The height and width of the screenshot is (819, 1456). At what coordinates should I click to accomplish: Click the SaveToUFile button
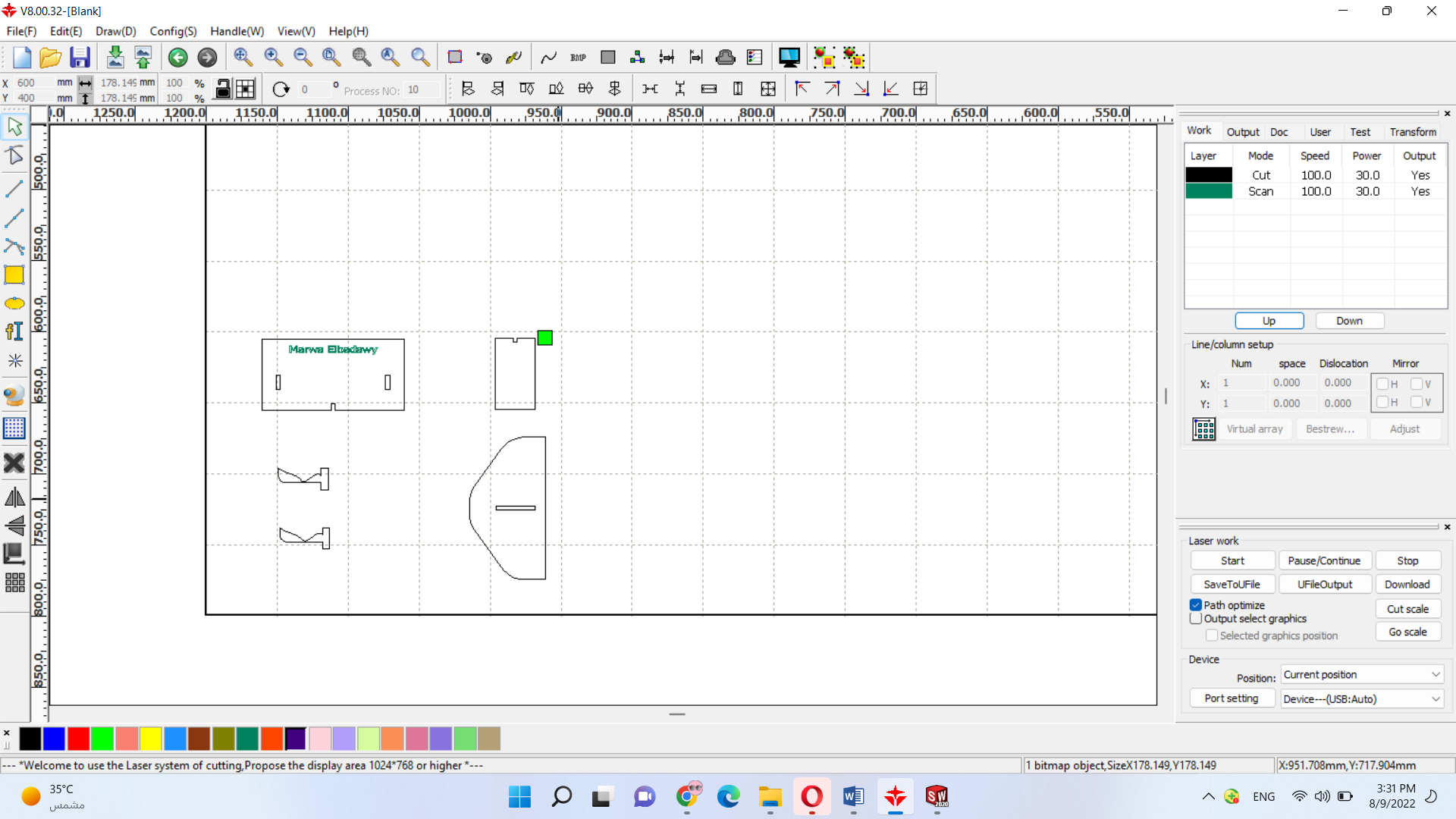(x=1232, y=585)
